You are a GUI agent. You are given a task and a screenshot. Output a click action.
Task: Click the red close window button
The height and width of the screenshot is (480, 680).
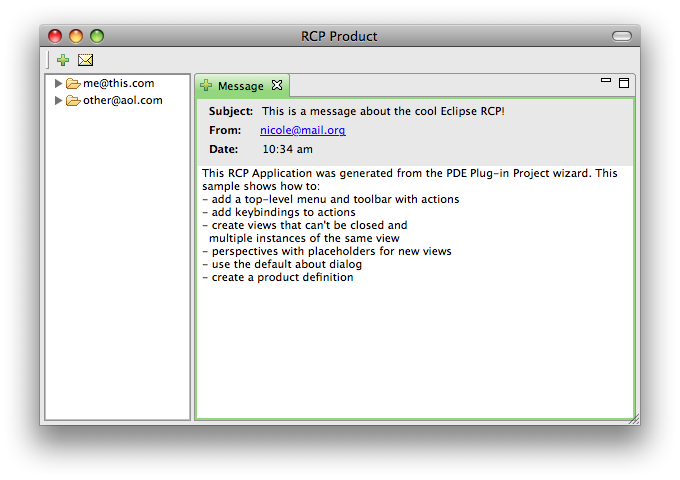(x=55, y=36)
